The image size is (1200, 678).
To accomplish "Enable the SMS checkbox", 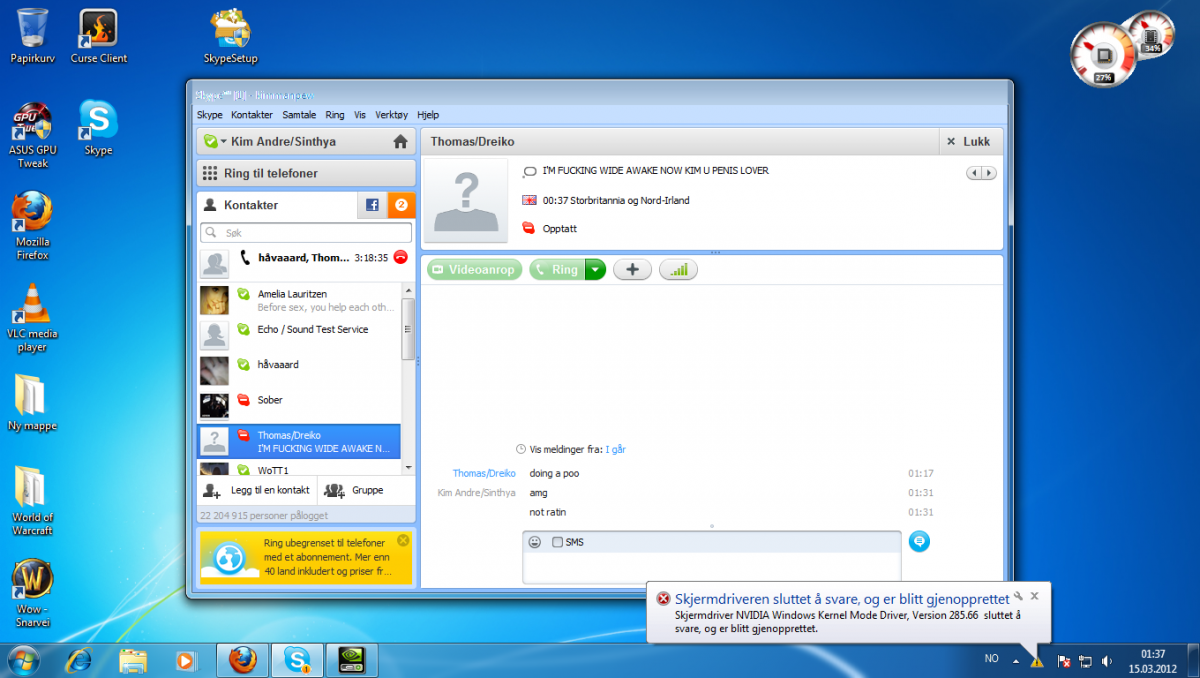I will click(x=558, y=542).
